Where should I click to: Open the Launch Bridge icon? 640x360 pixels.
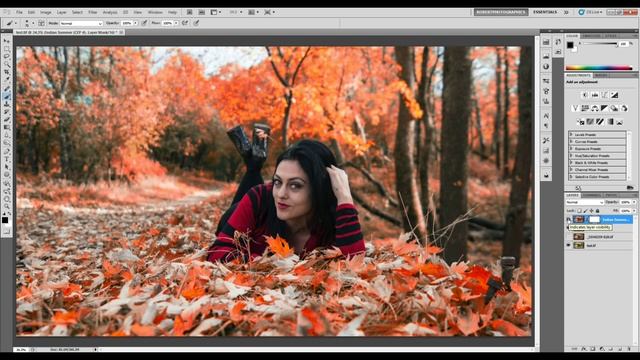[190, 12]
